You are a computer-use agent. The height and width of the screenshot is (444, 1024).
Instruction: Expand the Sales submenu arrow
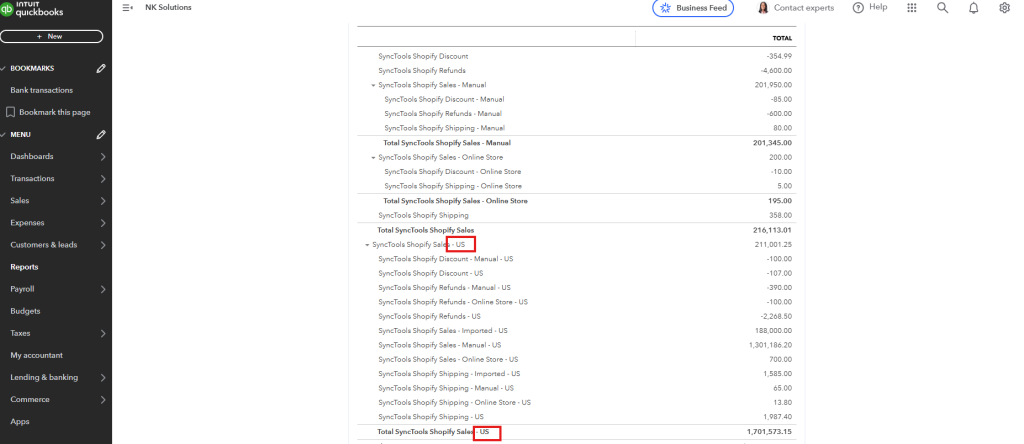[x=103, y=201]
